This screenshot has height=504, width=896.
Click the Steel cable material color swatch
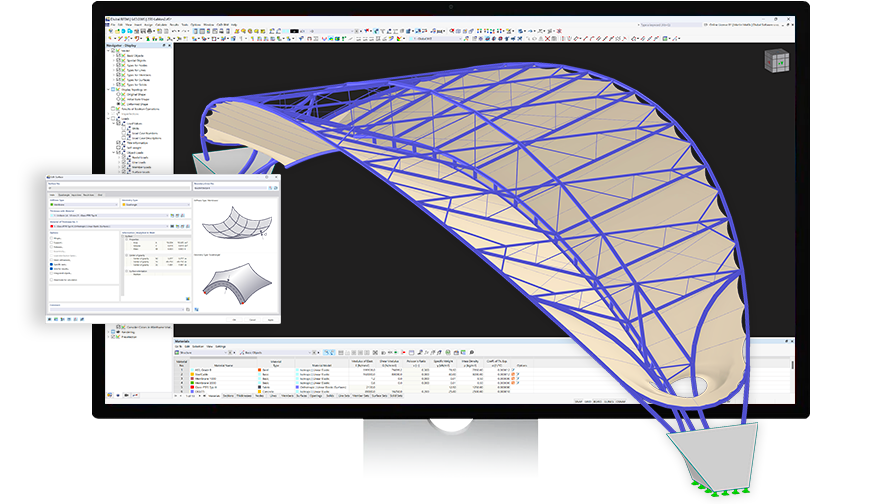pos(192,374)
